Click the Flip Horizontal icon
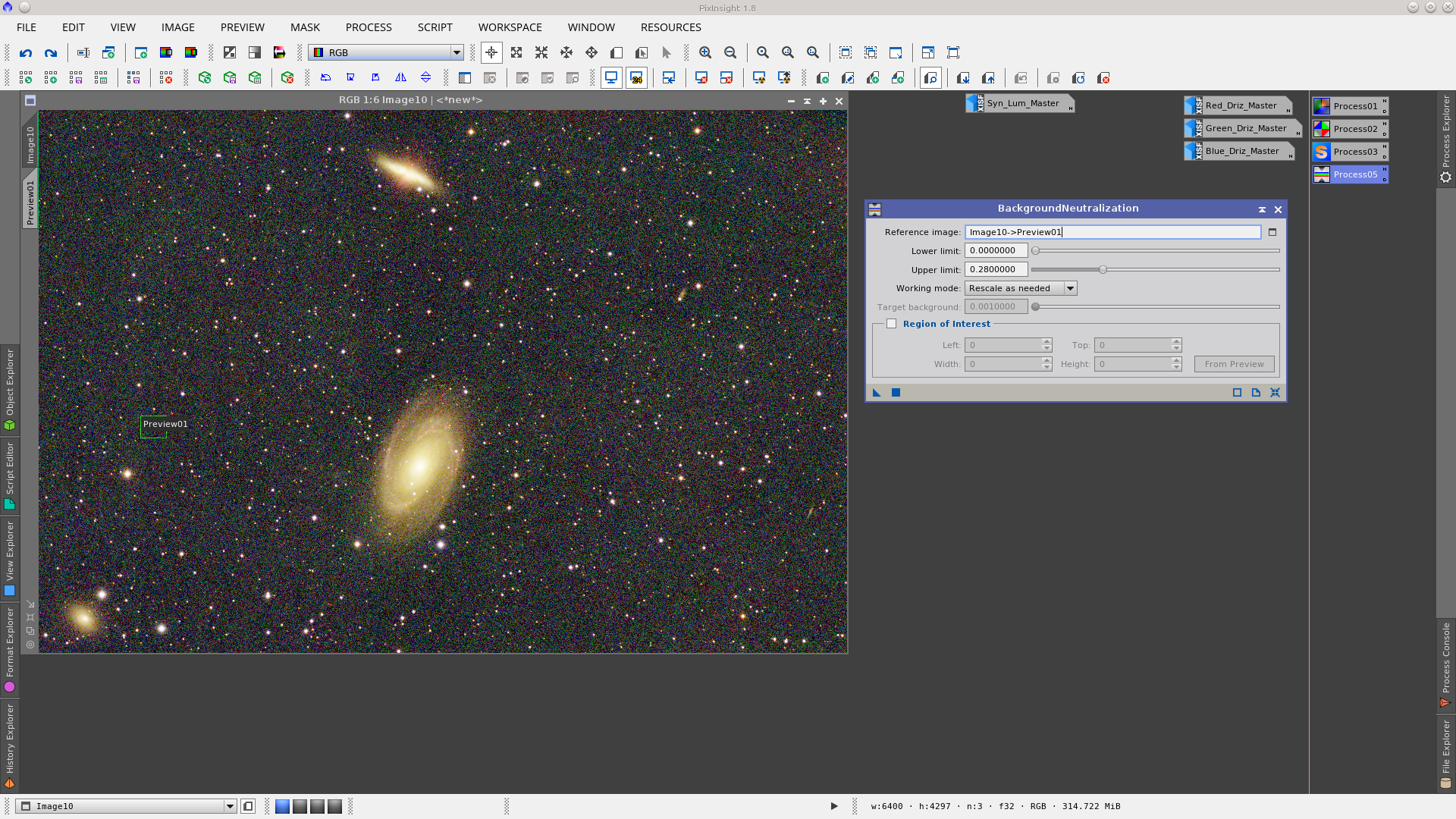The width and height of the screenshot is (1456, 819). pyautogui.click(x=400, y=77)
